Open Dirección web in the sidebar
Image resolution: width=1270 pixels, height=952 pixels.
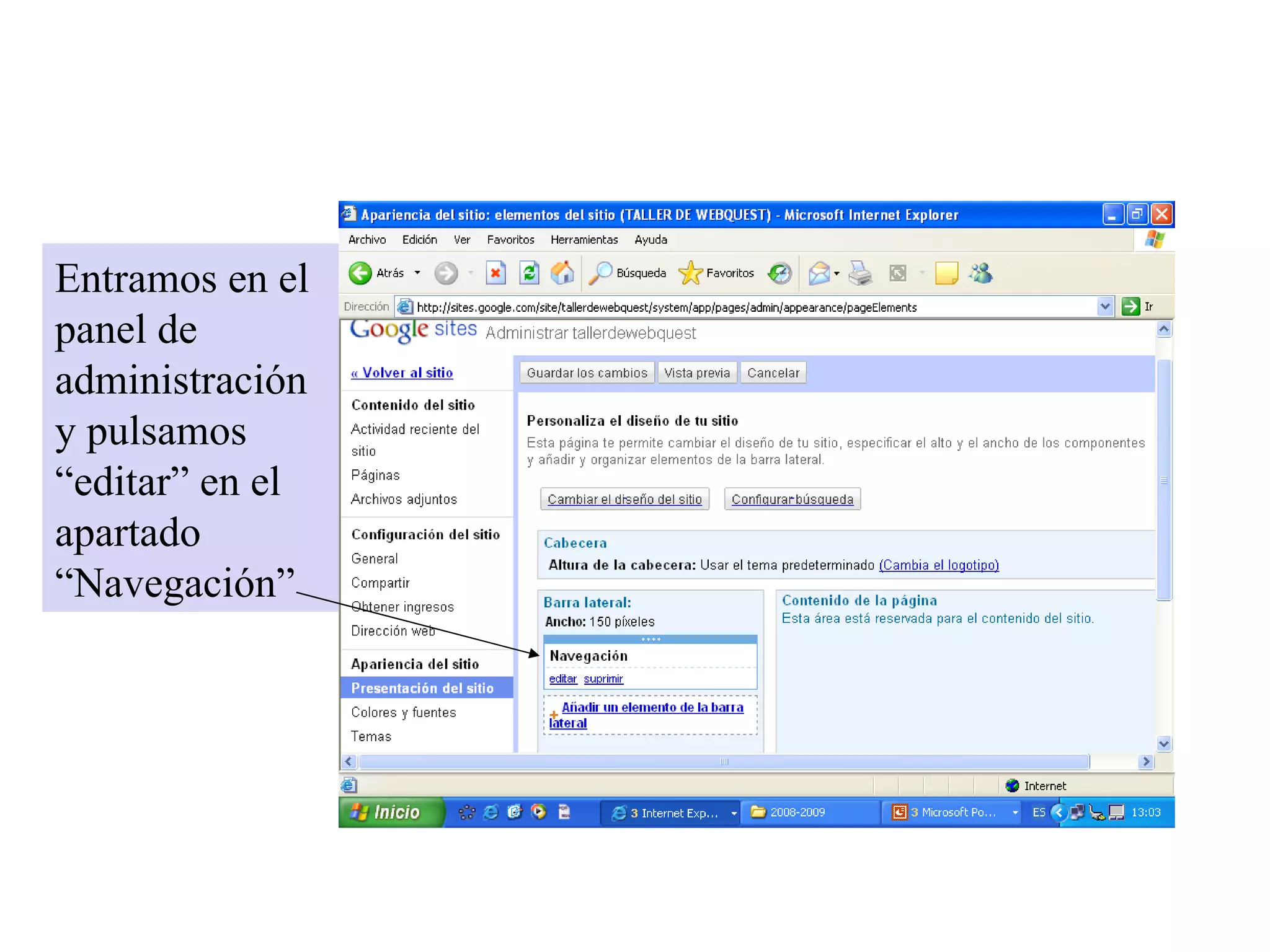click(393, 631)
